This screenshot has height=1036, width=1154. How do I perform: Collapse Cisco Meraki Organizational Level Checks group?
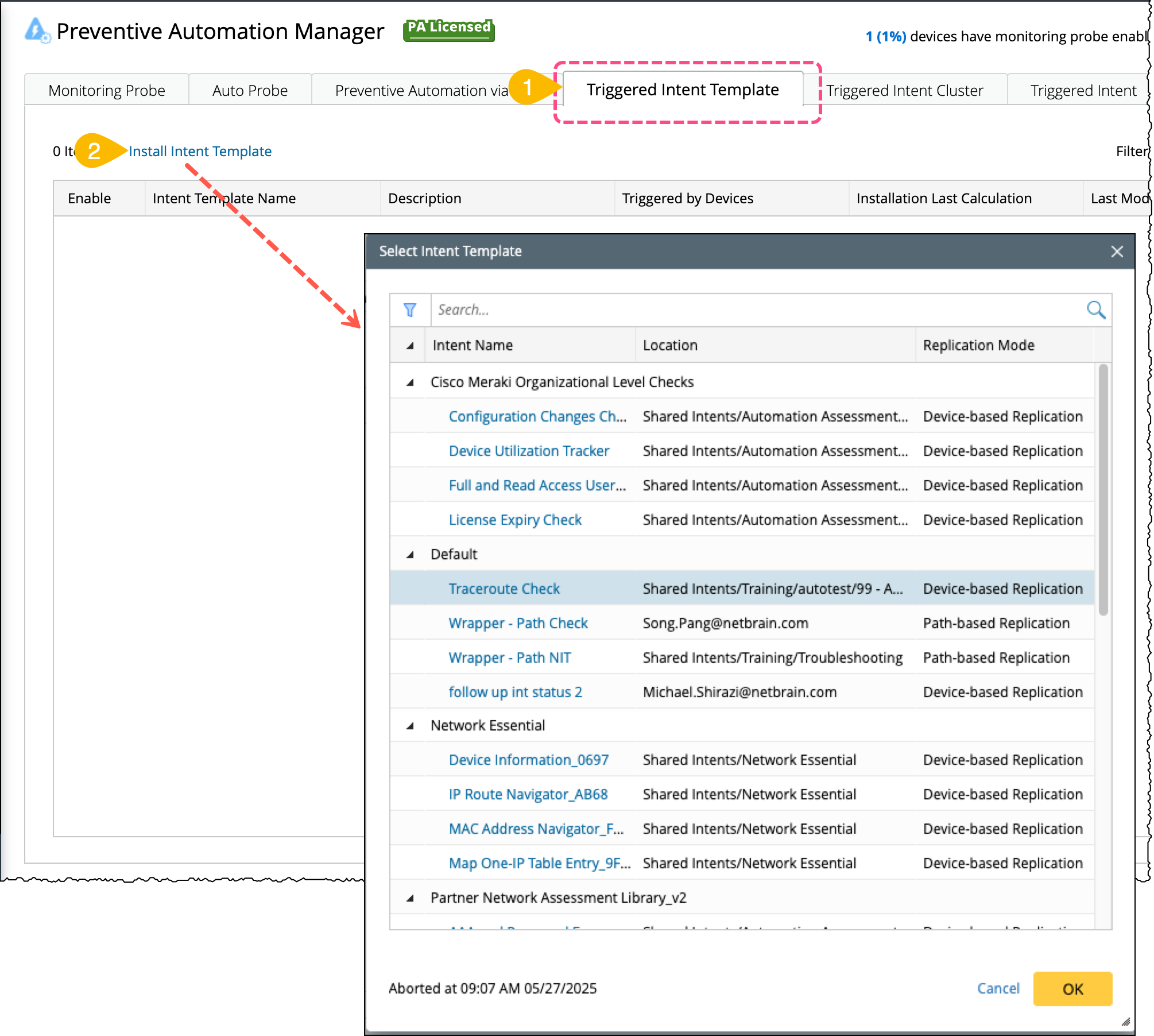pyautogui.click(x=410, y=382)
